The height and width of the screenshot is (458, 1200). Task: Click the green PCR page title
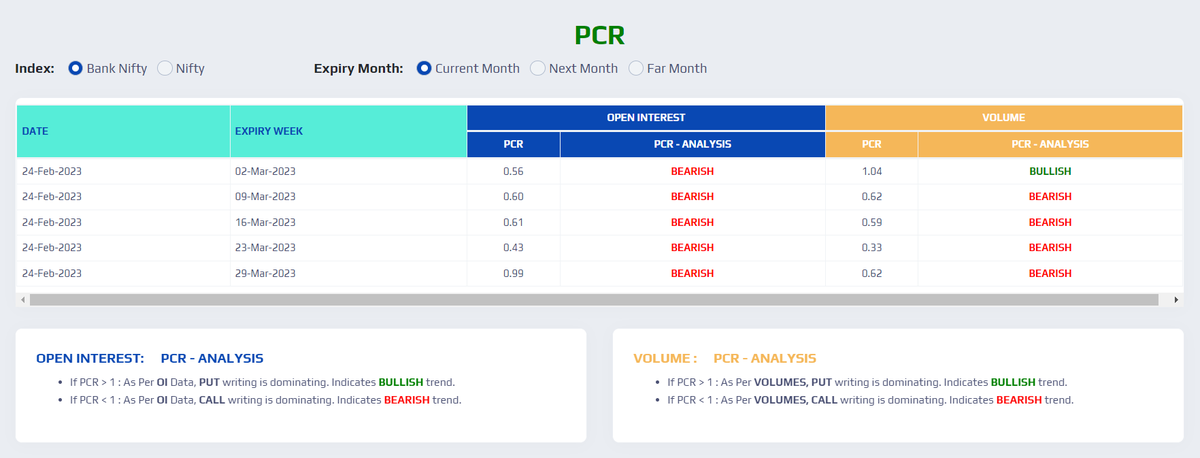(600, 35)
